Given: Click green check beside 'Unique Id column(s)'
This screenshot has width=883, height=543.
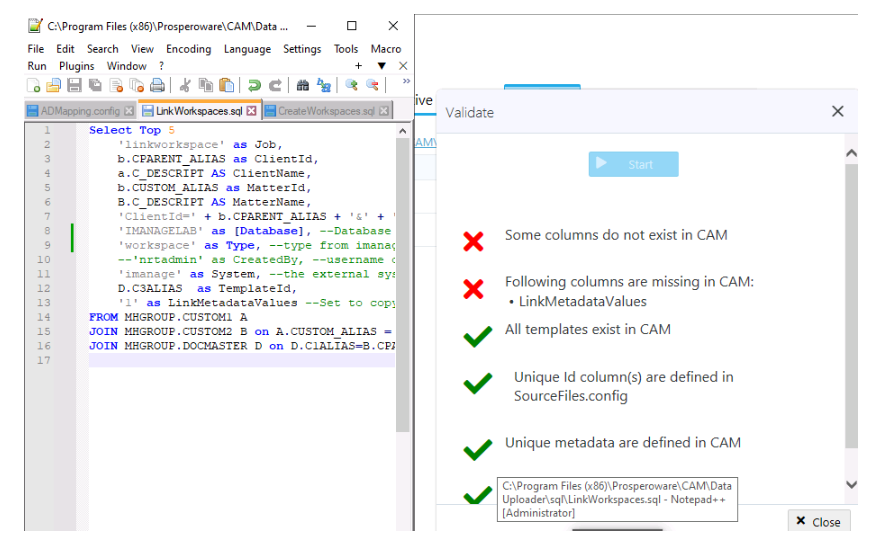Looking at the screenshot, I should 478,383.
